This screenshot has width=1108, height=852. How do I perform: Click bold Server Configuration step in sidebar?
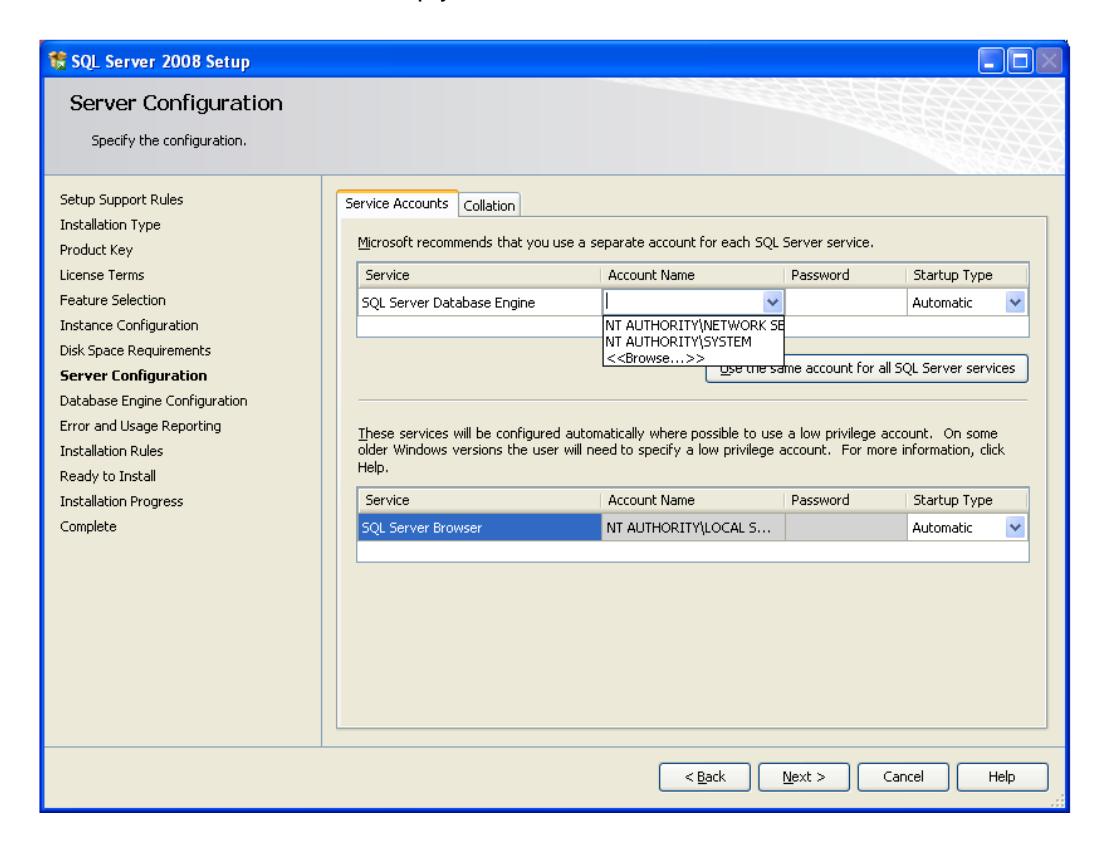click(x=133, y=376)
